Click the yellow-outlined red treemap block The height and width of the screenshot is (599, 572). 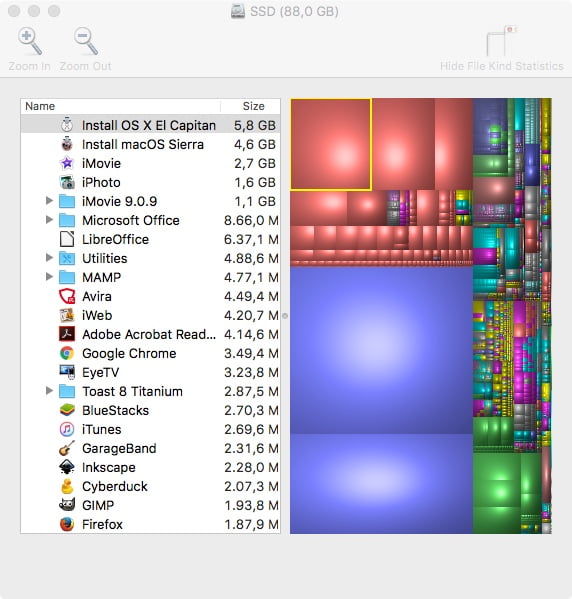pos(331,144)
